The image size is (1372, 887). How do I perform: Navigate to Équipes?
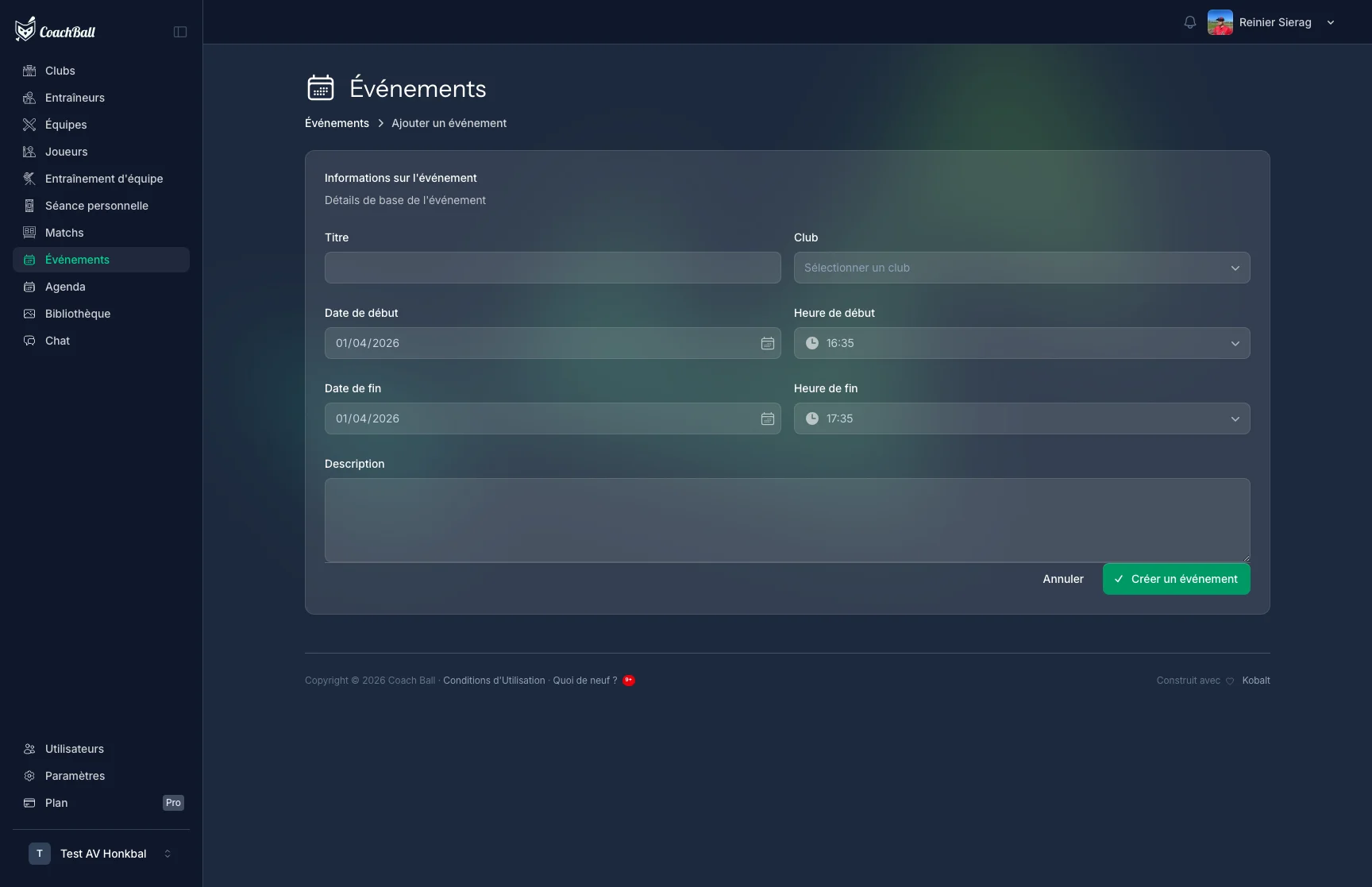[101, 125]
